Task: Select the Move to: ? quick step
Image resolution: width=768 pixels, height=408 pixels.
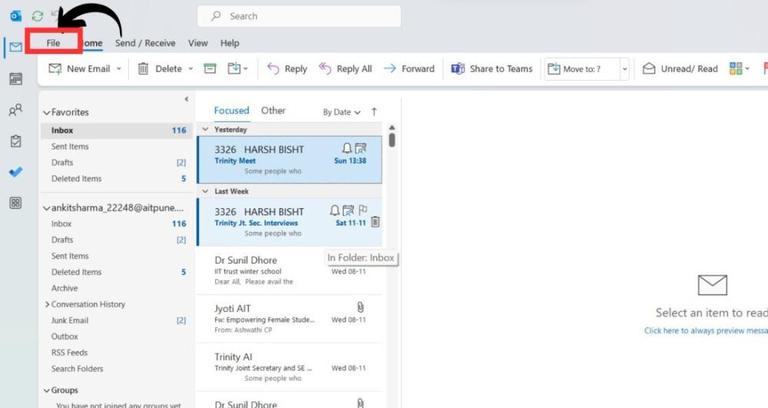Action: click(582, 69)
